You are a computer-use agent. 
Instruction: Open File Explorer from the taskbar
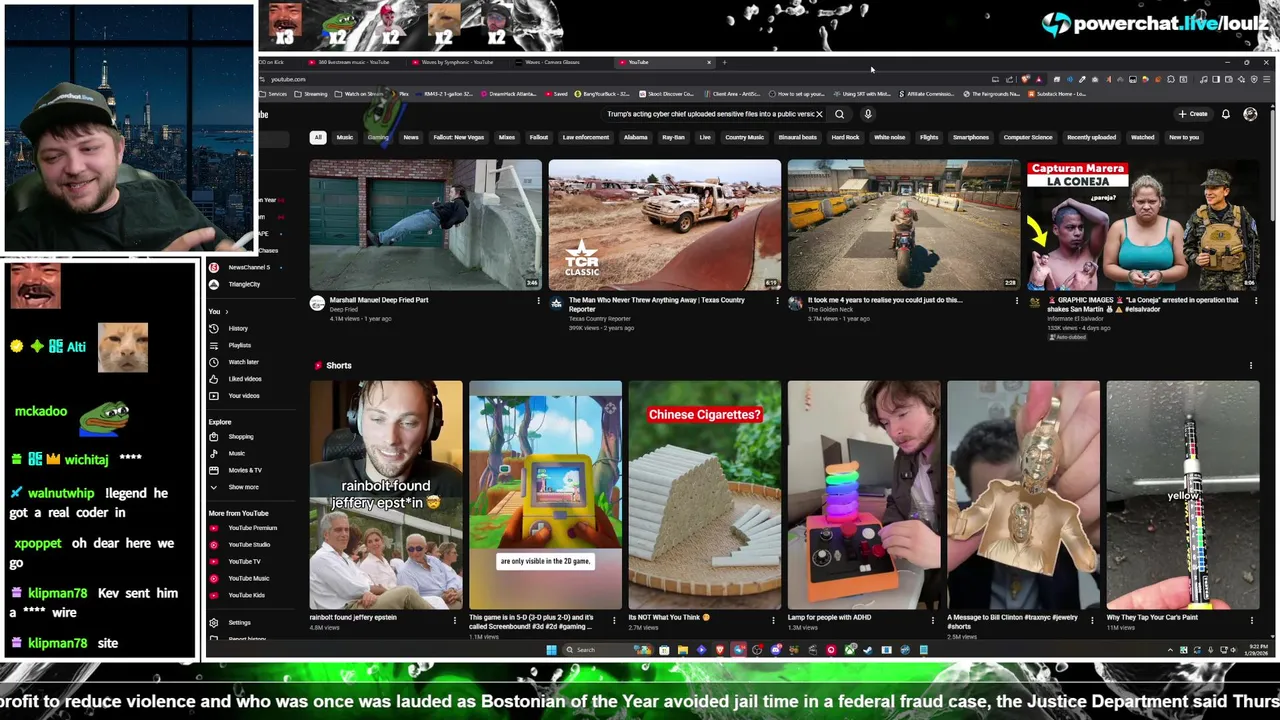pos(683,650)
